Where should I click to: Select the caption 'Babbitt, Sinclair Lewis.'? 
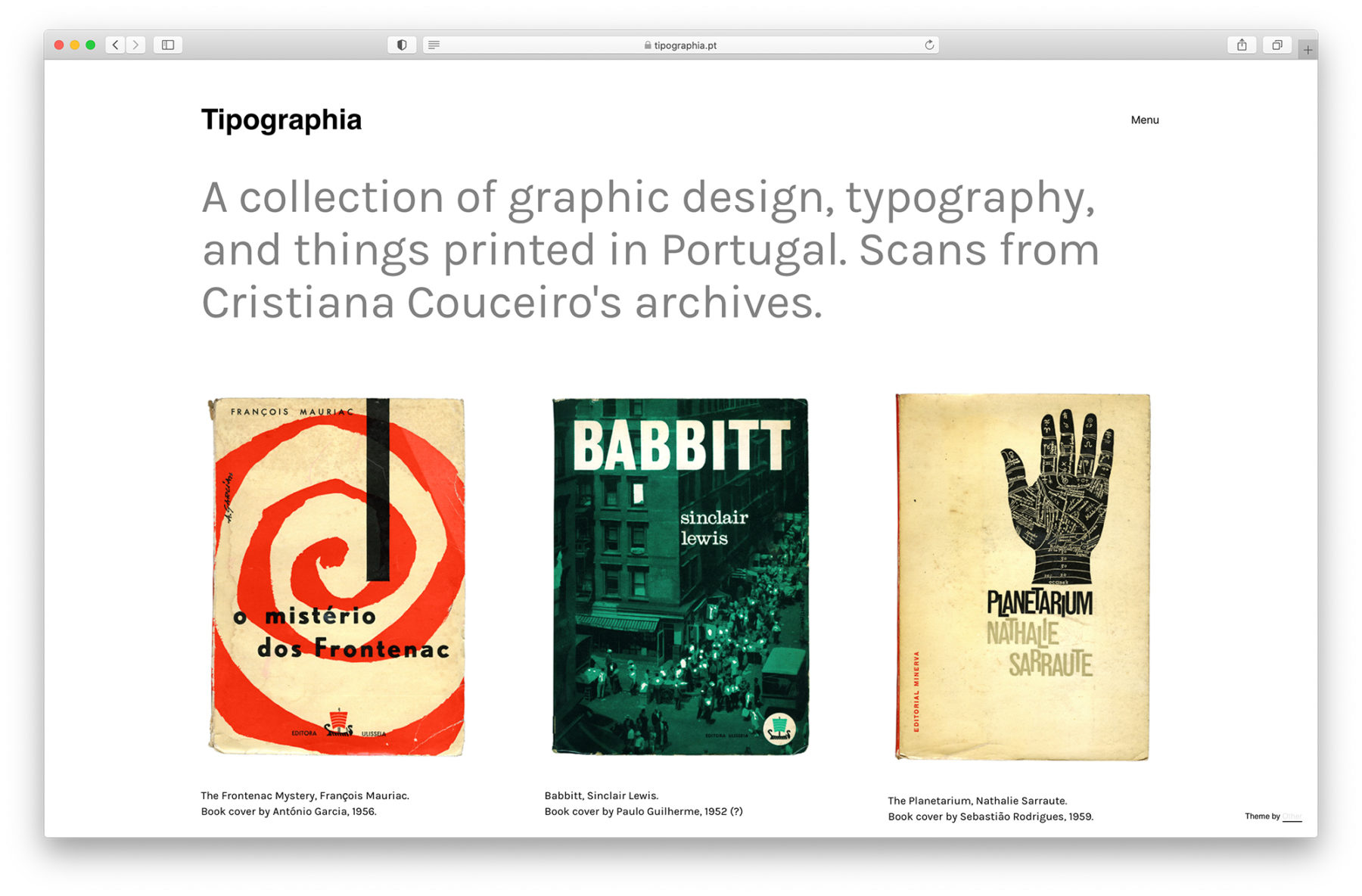pyautogui.click(x=602, y=795)
